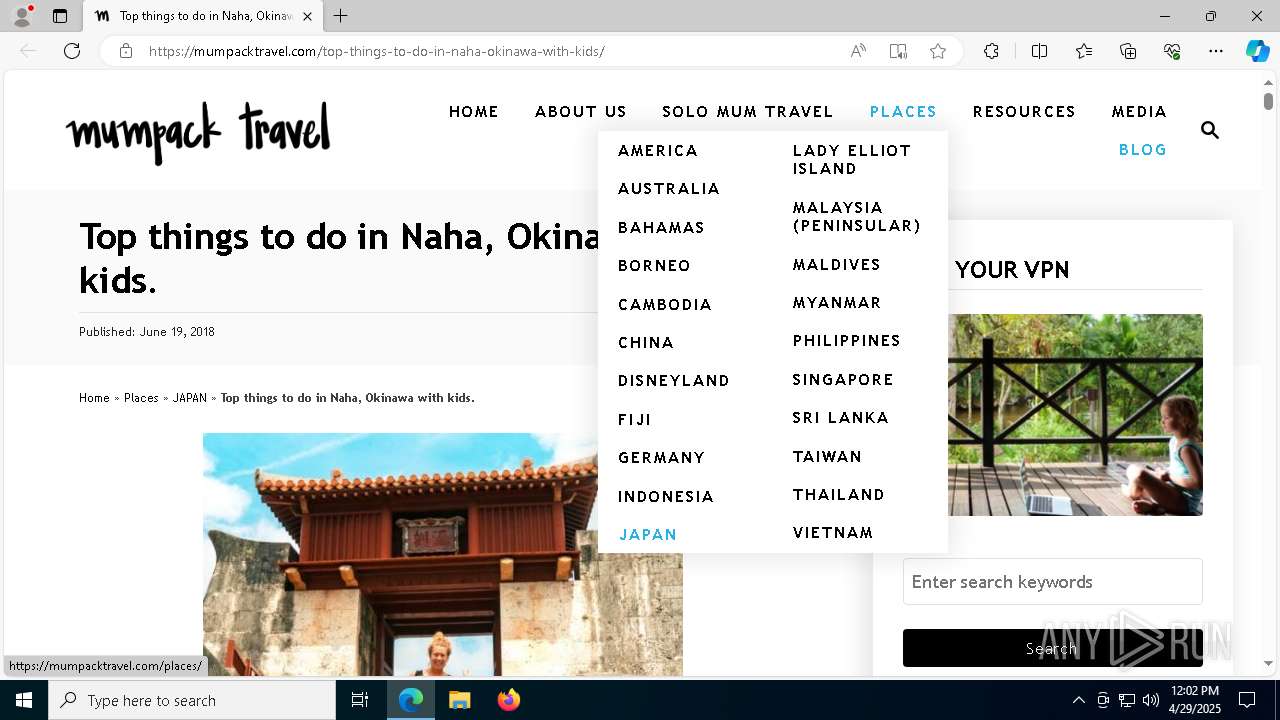Close the Naha Okinawa browser tab

point(307,16)
